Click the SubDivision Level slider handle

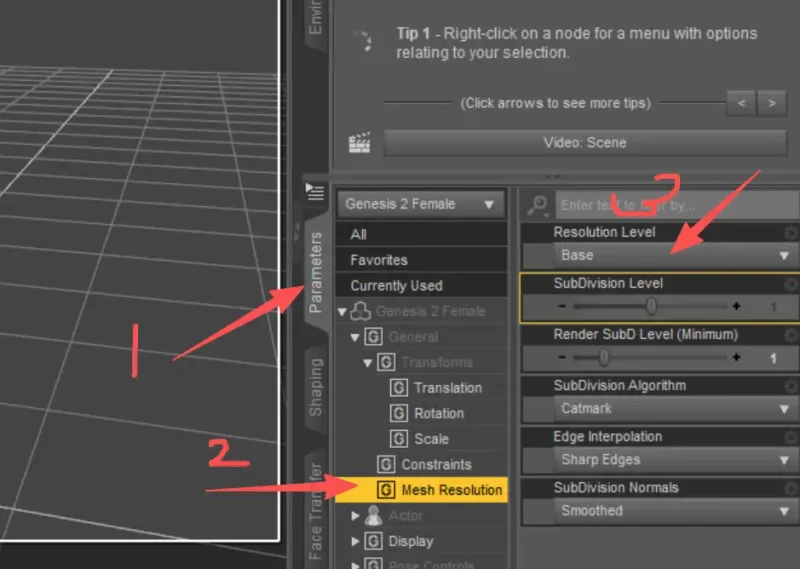click(651, 306)
